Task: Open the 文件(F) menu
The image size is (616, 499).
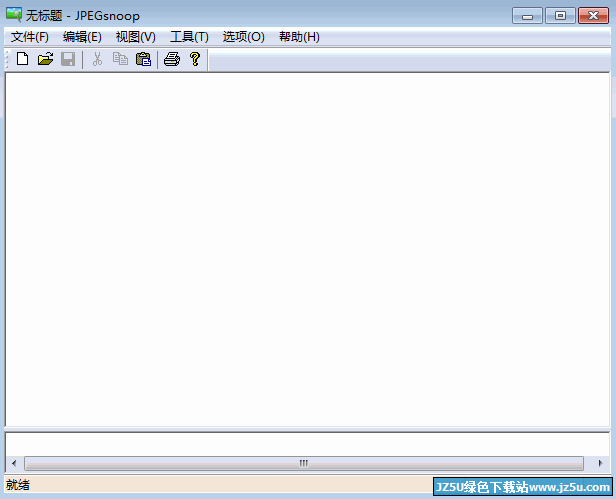Action: tap(29, 37)
